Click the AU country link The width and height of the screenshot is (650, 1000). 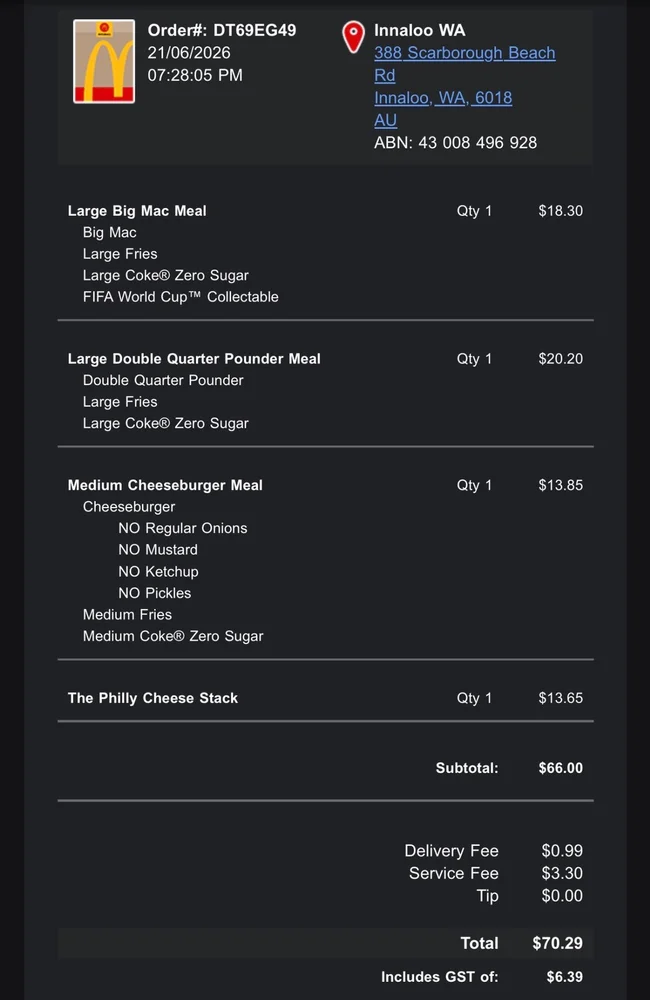[385, 120]
